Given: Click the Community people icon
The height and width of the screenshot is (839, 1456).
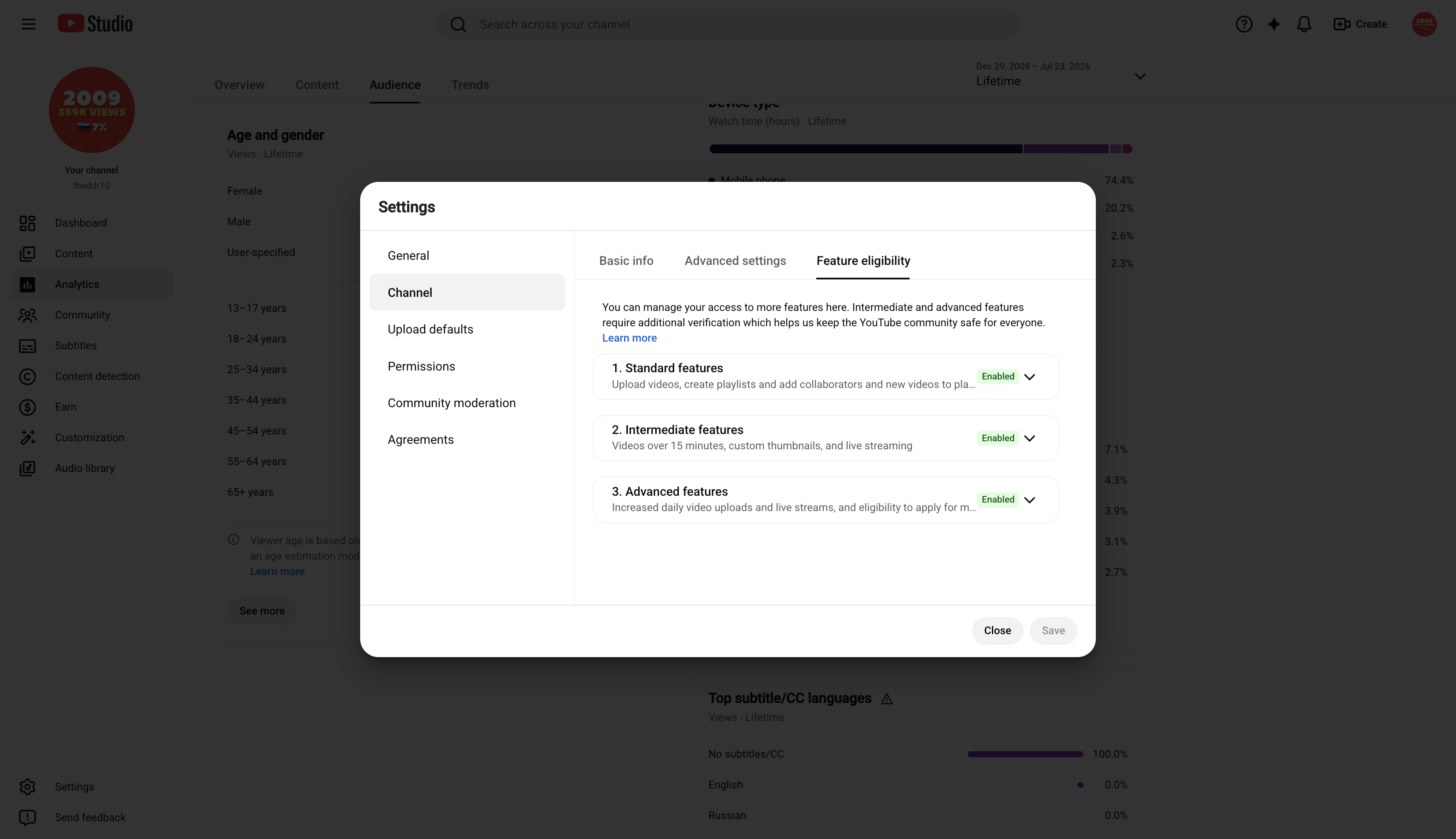Looking at the screenshot, I should [x=27, y=315].
